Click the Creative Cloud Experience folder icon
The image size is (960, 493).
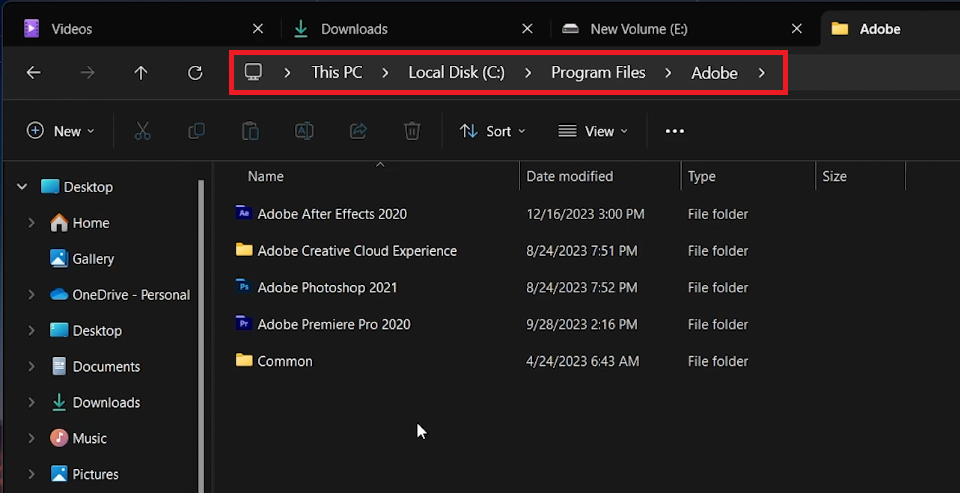coord(244,250)
